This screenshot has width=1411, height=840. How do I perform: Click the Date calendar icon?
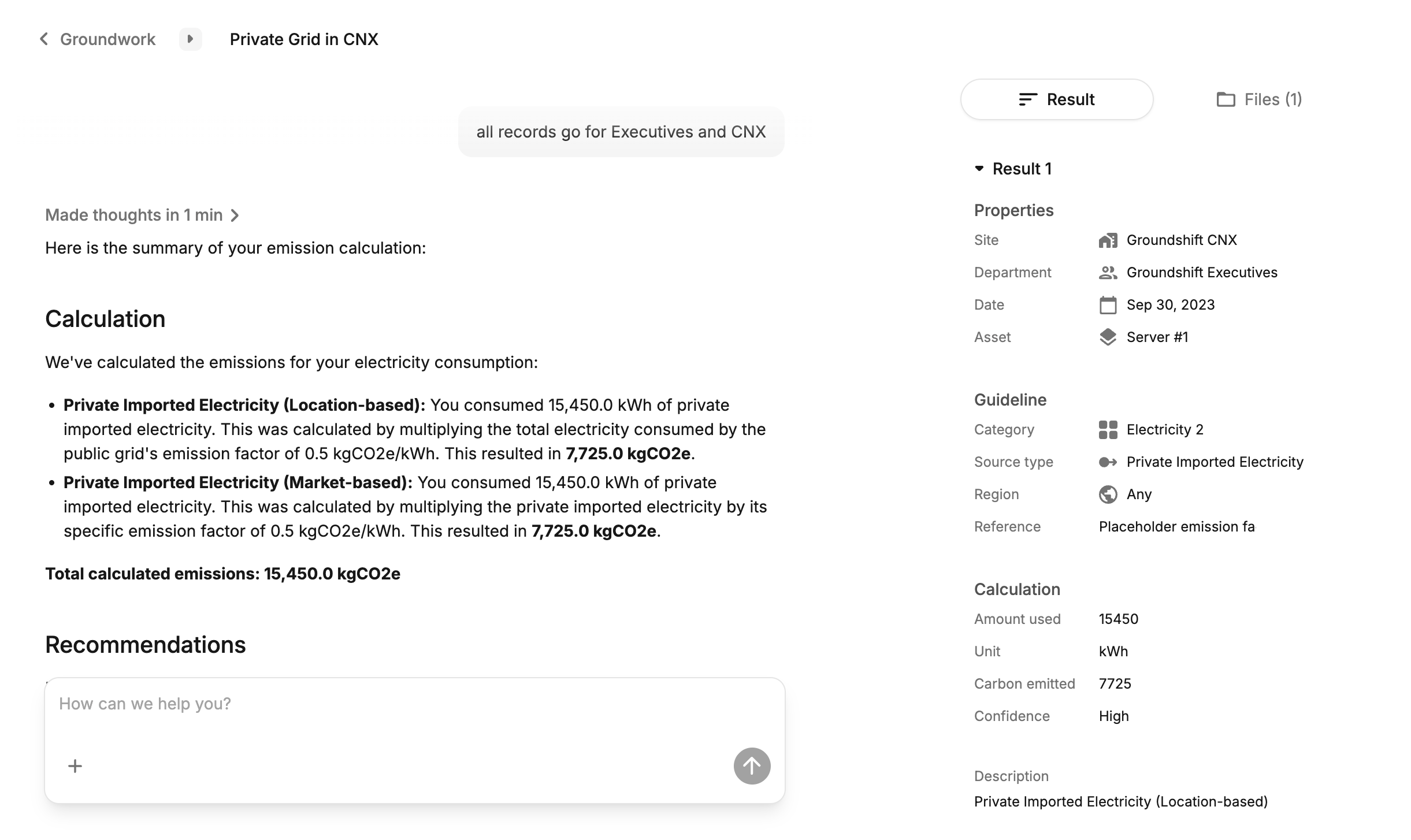pos(1108,305)
